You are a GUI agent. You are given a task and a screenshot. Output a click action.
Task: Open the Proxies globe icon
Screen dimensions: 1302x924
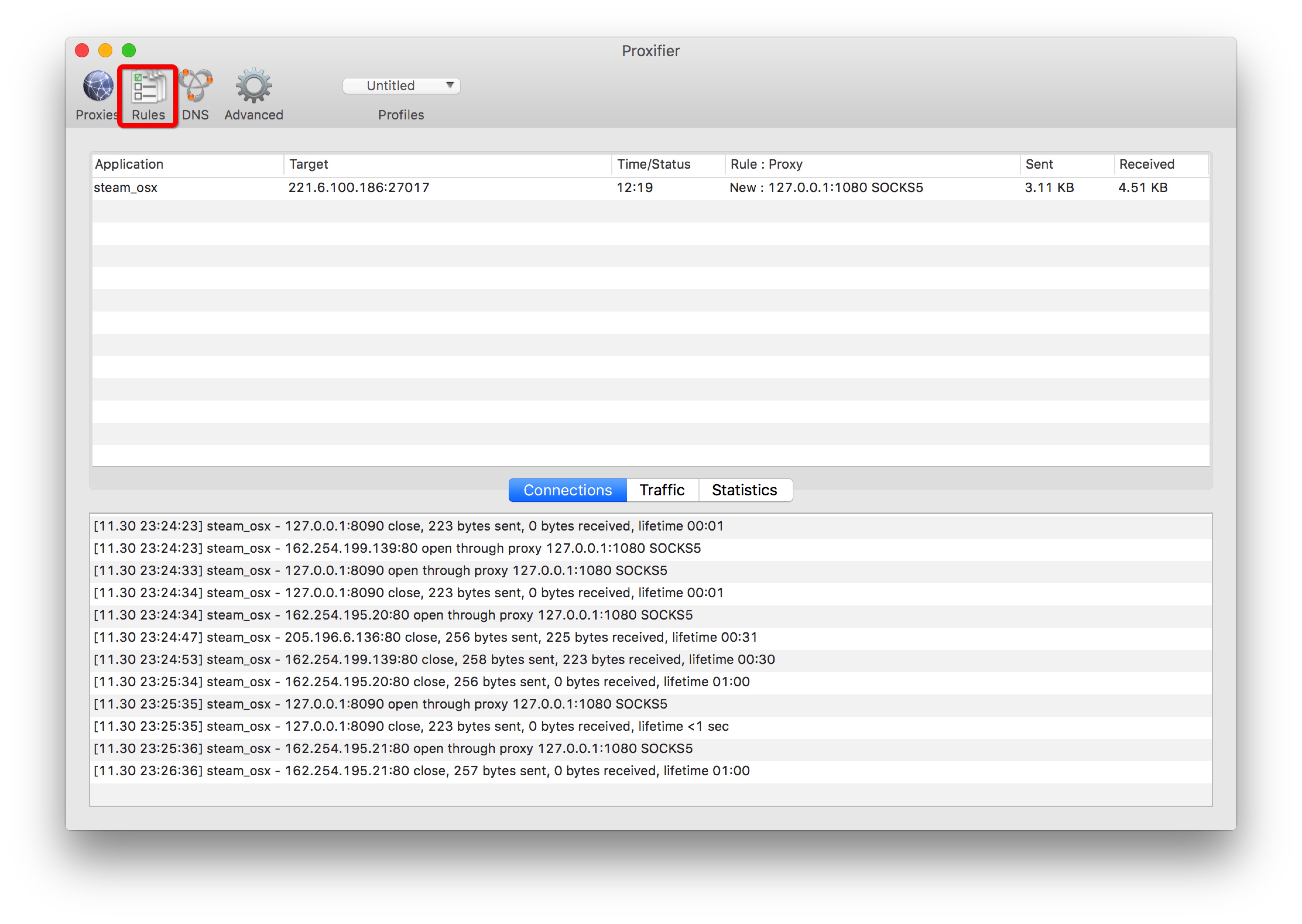[98, 86]
